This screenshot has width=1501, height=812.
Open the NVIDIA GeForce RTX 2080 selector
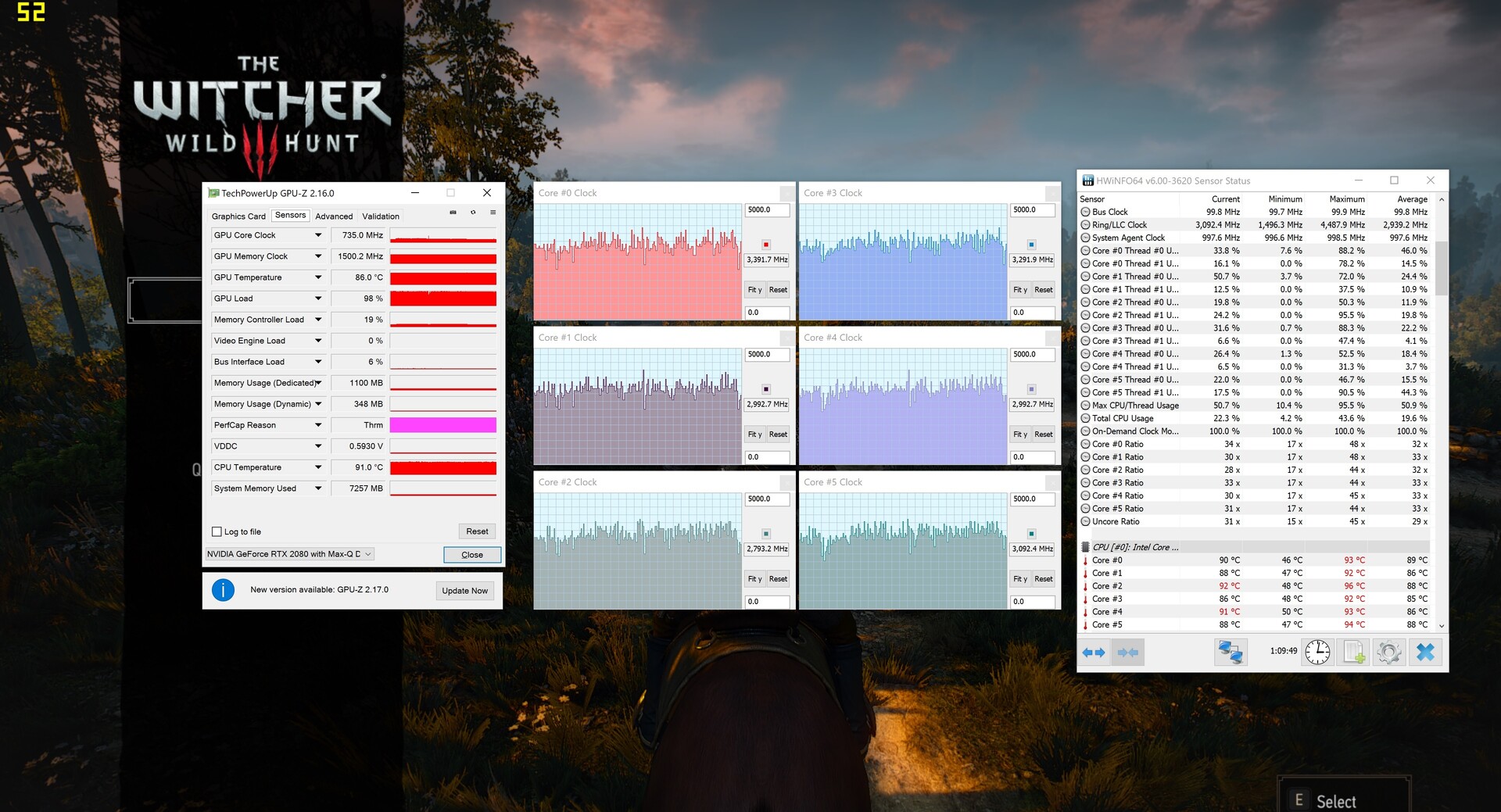tap(289, 554)
